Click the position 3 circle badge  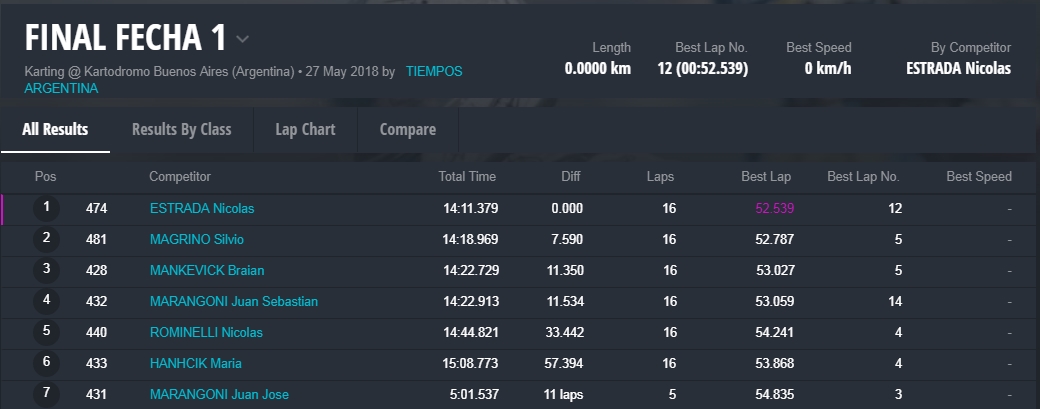tap(46, 270)
